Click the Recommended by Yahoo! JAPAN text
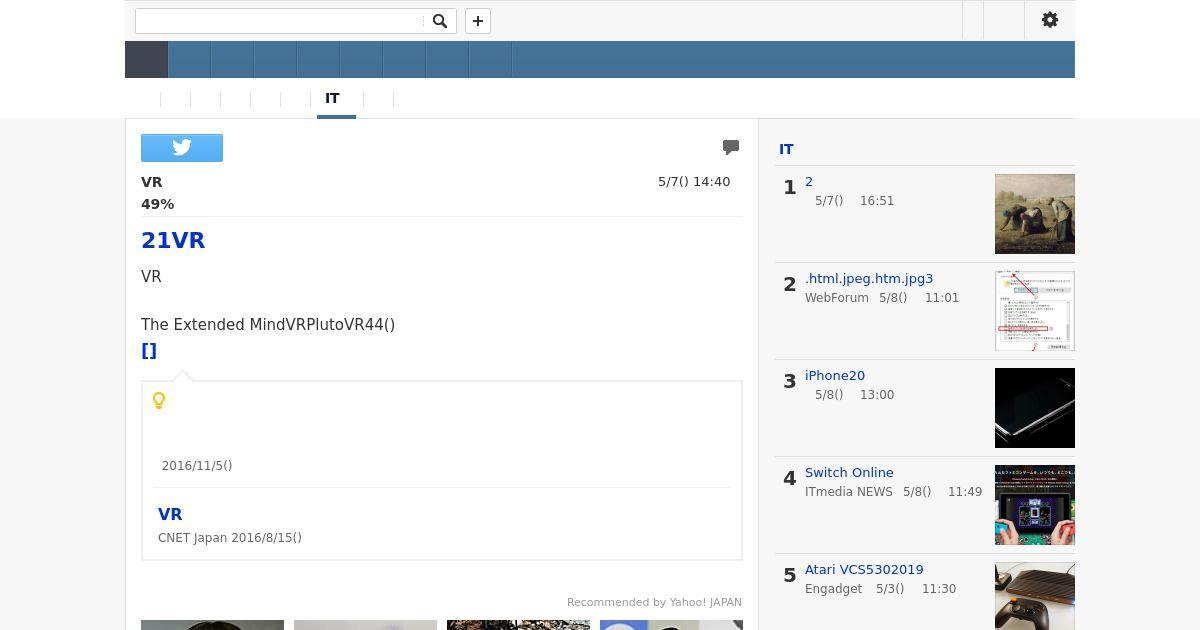Viewport: 1200px width, 630px height. coord(654,602)
